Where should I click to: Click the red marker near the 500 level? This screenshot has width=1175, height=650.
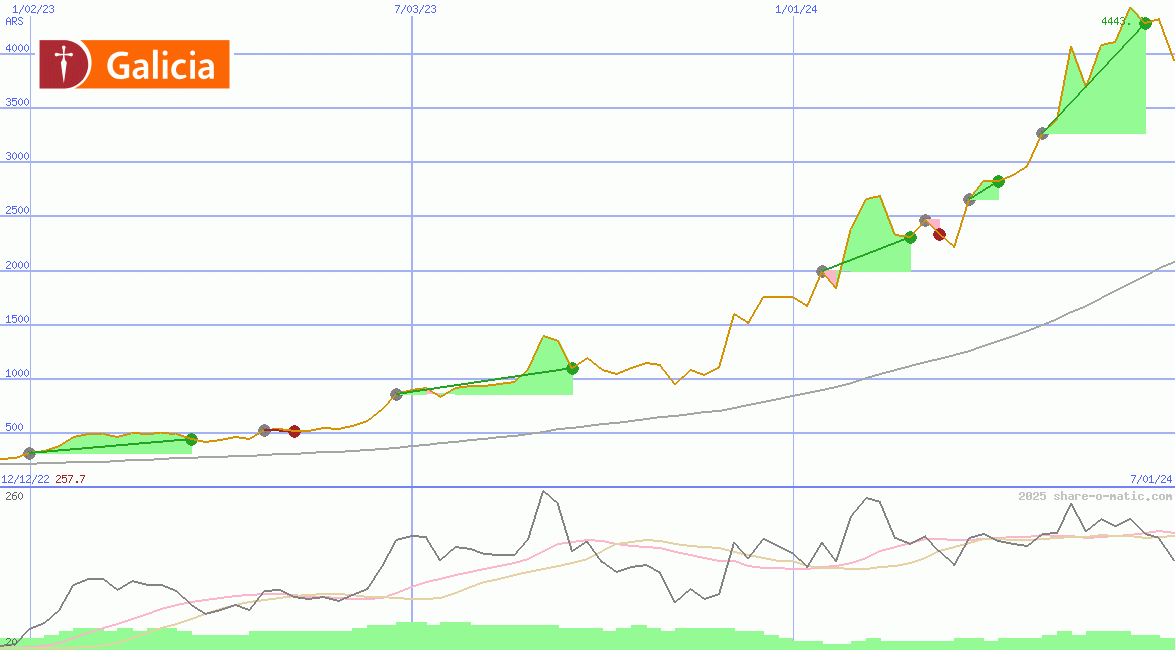pos(294,432)
